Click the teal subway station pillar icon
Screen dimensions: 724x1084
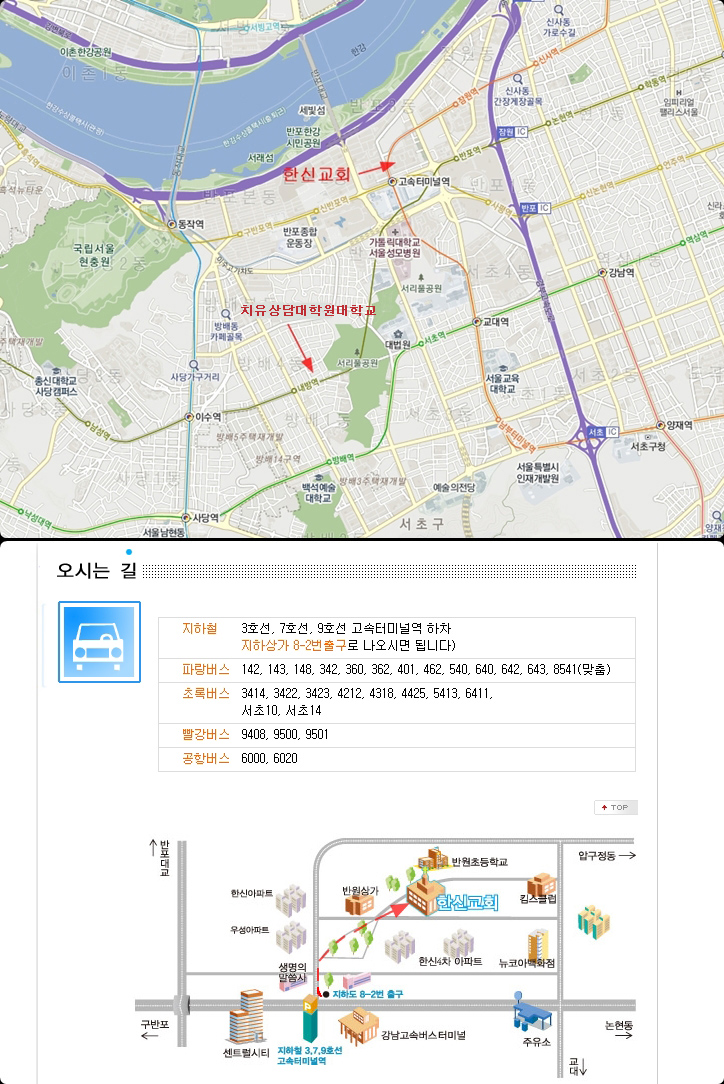tap(309, 1020)
